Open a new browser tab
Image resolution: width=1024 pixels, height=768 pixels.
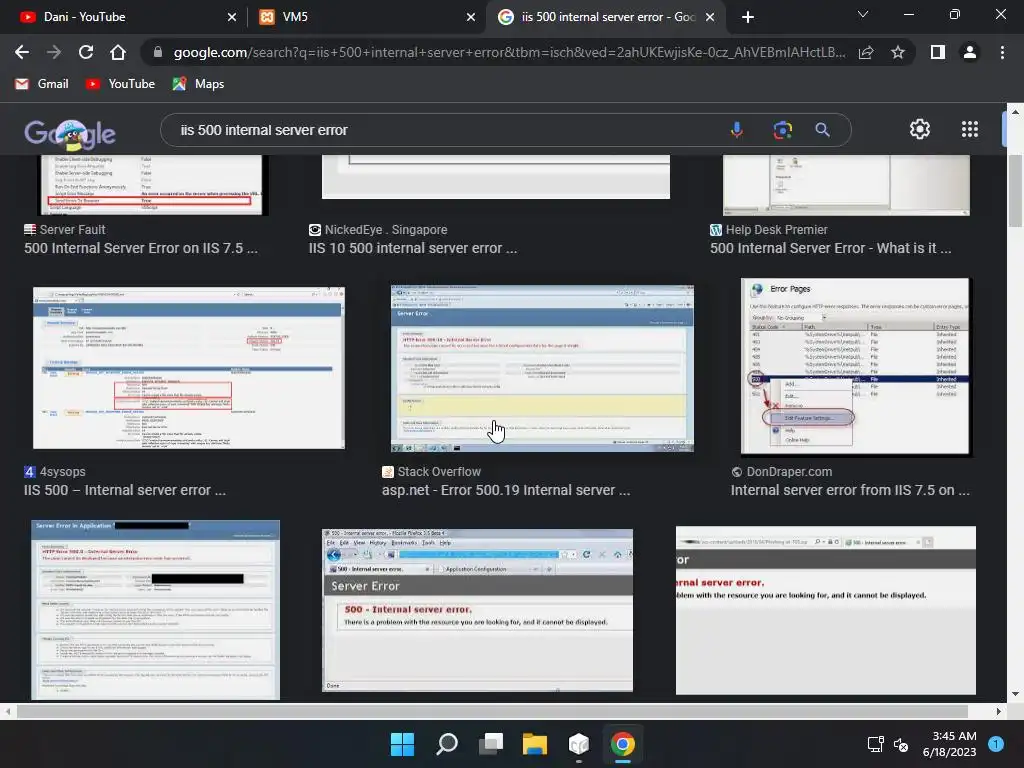748,17
